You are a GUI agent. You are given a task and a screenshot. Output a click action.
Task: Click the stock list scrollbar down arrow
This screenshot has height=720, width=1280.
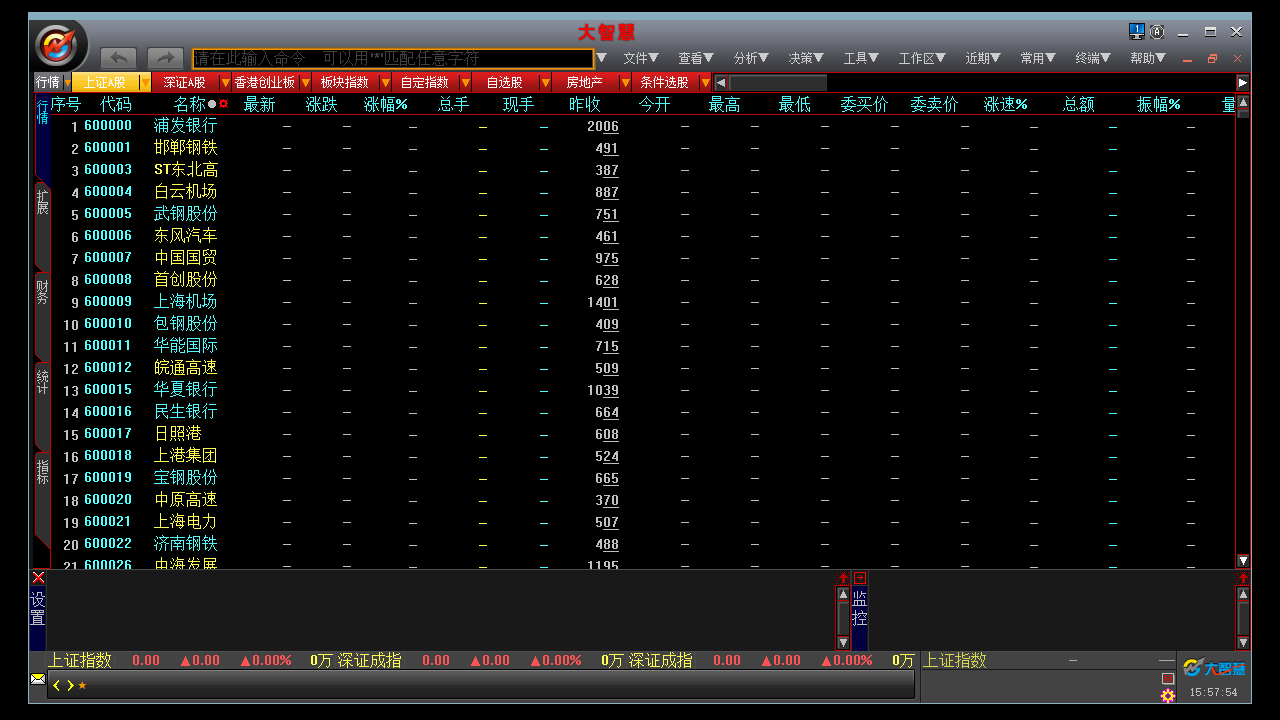[1243, 561]
